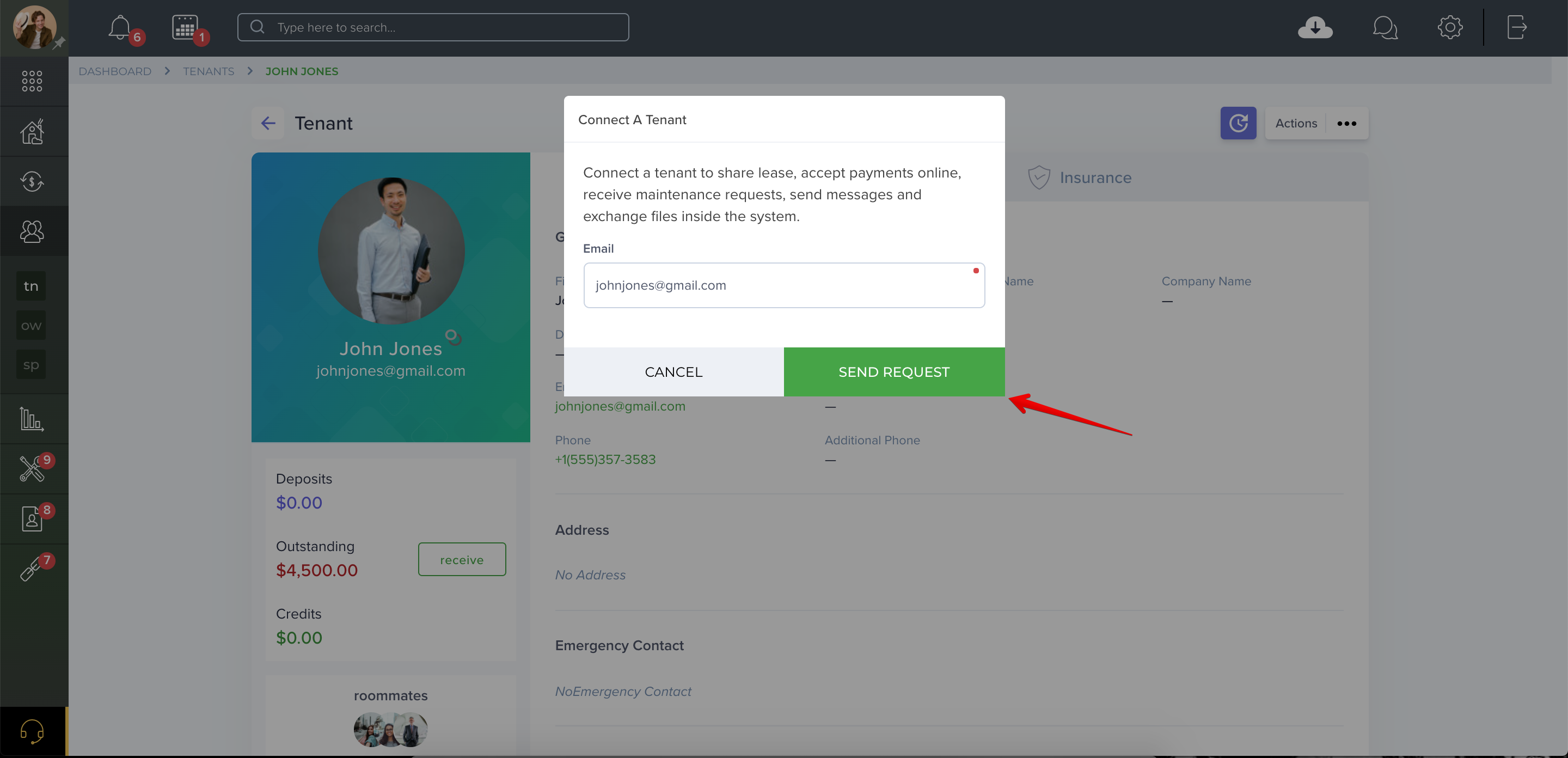The width and height of the screenshot is (1568, 758).
Task: Click the search box in top bar
Action: 433,27
